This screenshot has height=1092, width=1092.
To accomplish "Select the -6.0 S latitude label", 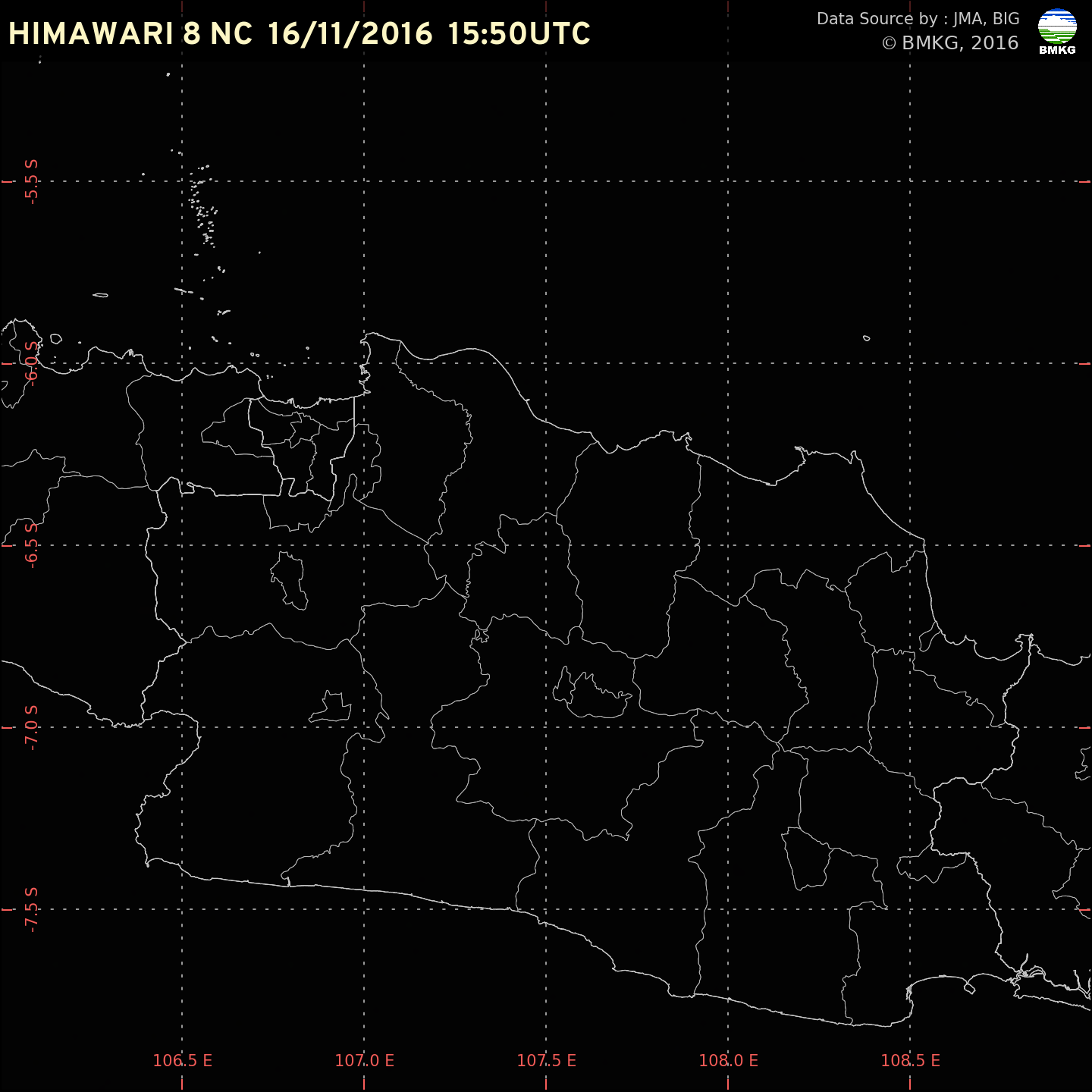I will 31,363.
